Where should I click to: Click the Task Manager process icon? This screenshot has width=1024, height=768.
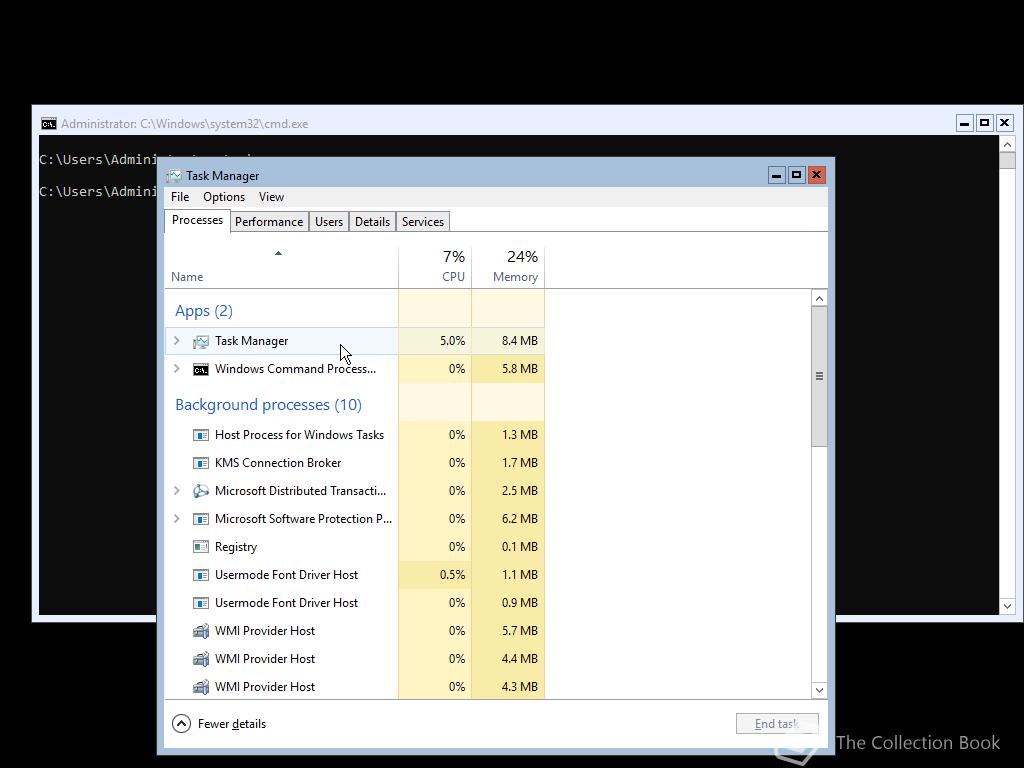(200, 341)
